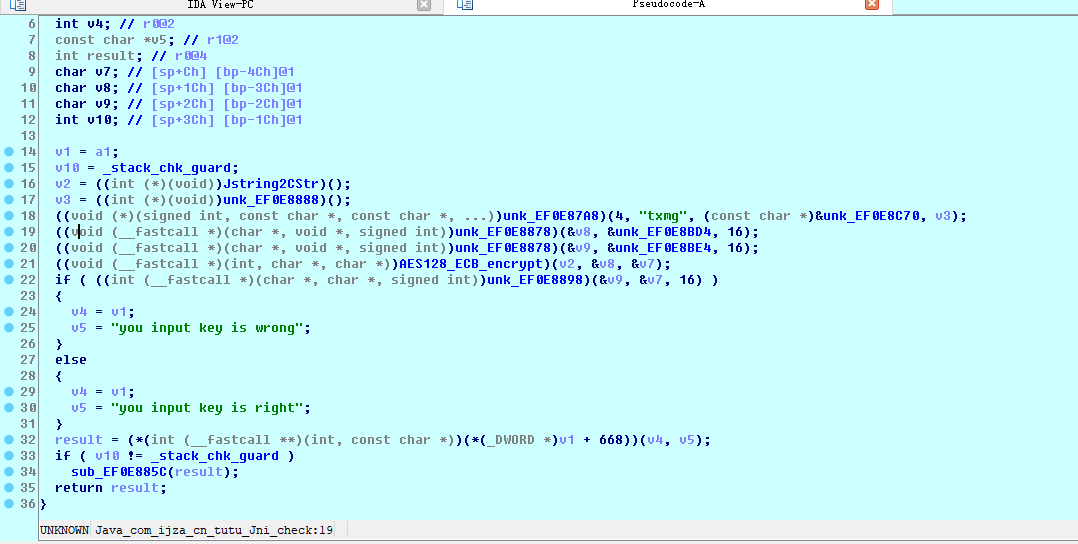Click _stack_chk_guard on line 15
1078x544 pixels.
click(167, 168)
